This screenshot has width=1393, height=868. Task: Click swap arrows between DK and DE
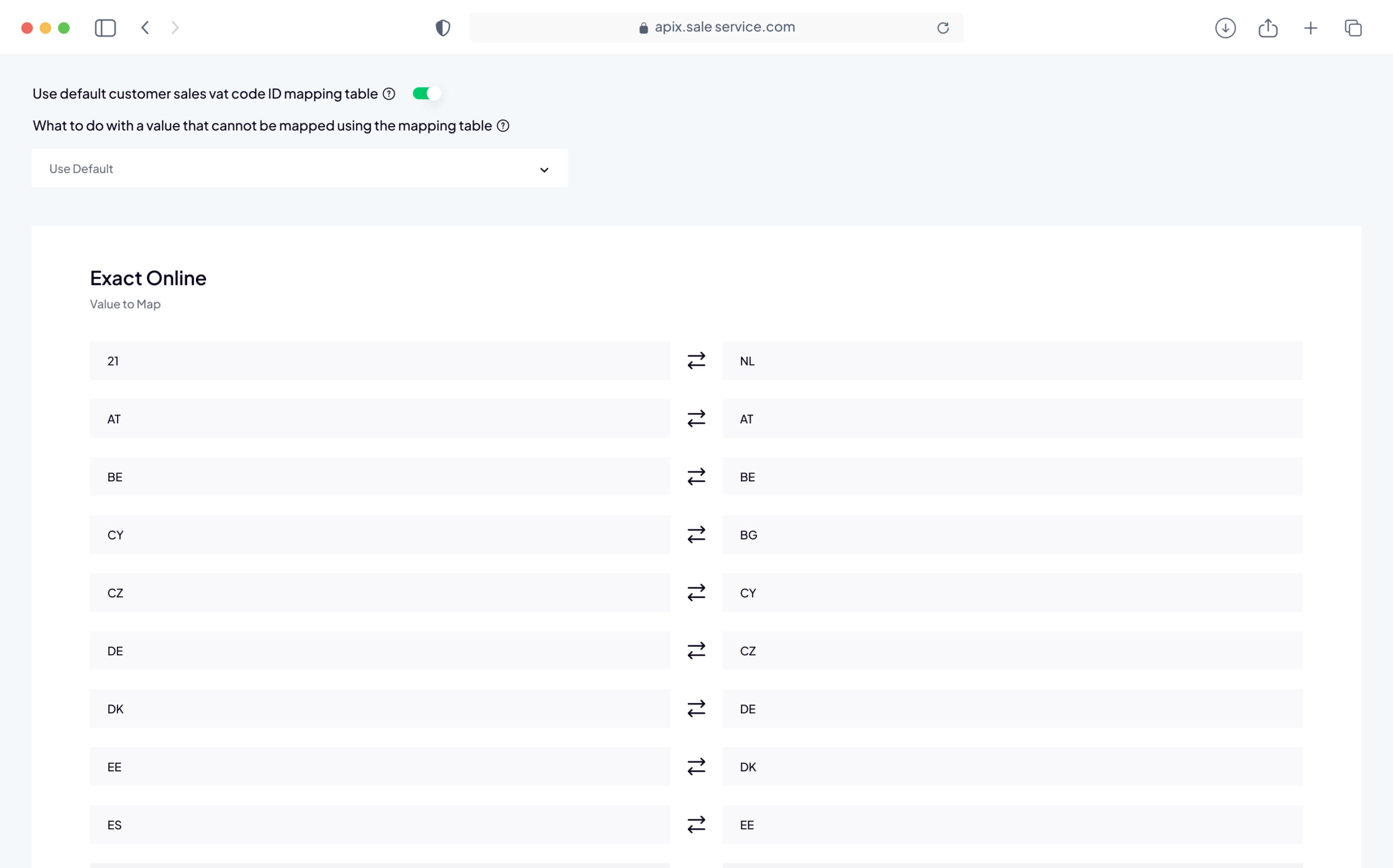(x=696, y=709)
